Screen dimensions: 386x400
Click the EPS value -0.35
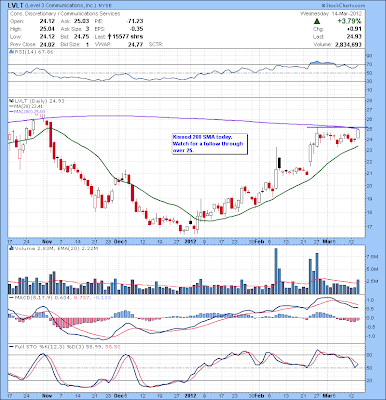pyautogui.click(x=137, y=29)
